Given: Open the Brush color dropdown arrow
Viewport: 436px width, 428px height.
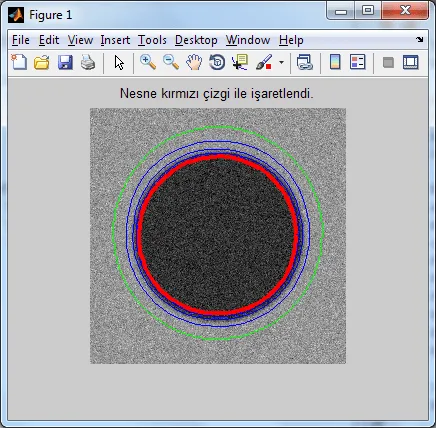Looking at the screenshot, I should (282, 62).
